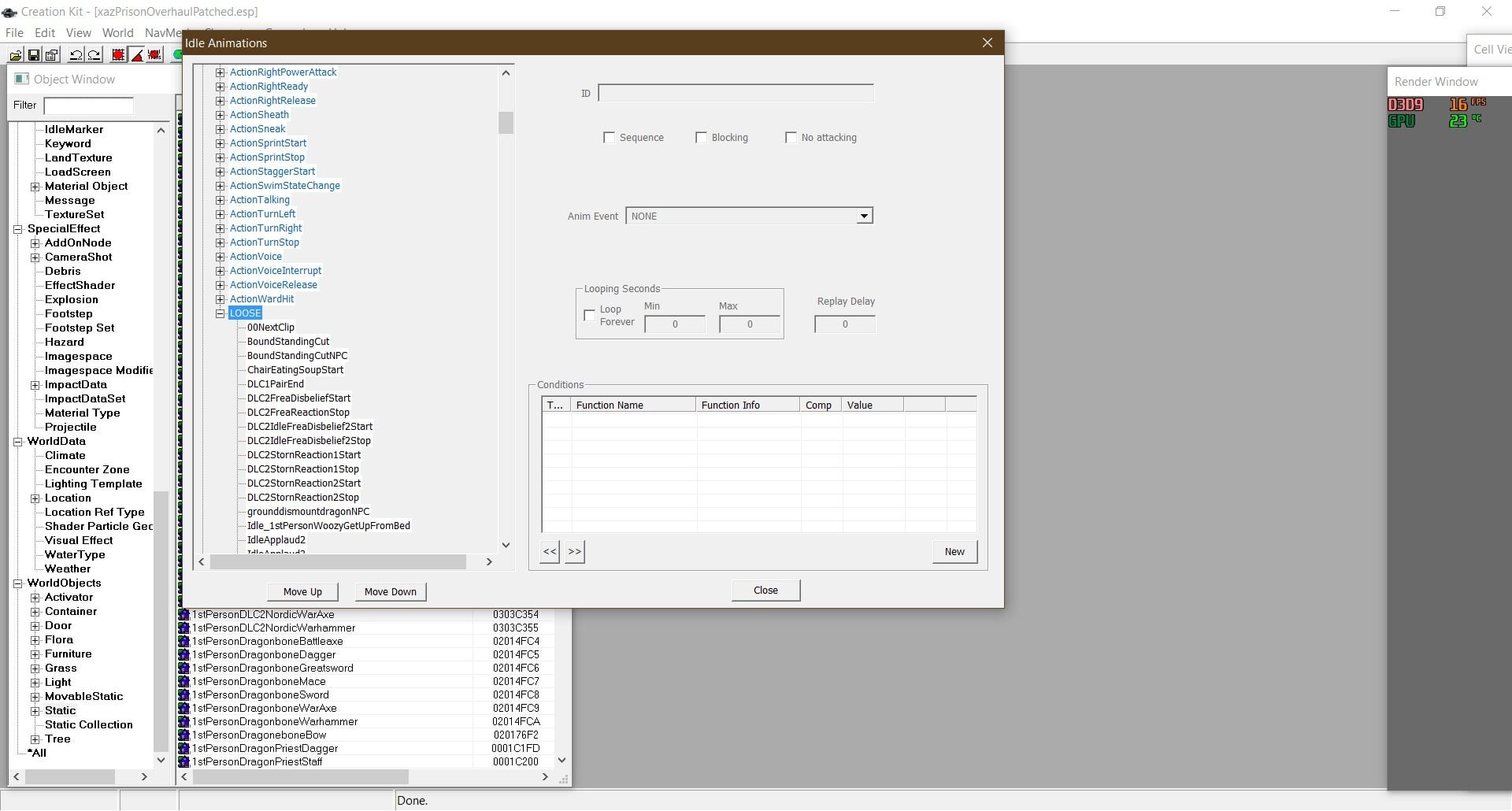Screen dimensions: 1512x811
Task: Click the Move Up button
Action: [x=302, y=592]
